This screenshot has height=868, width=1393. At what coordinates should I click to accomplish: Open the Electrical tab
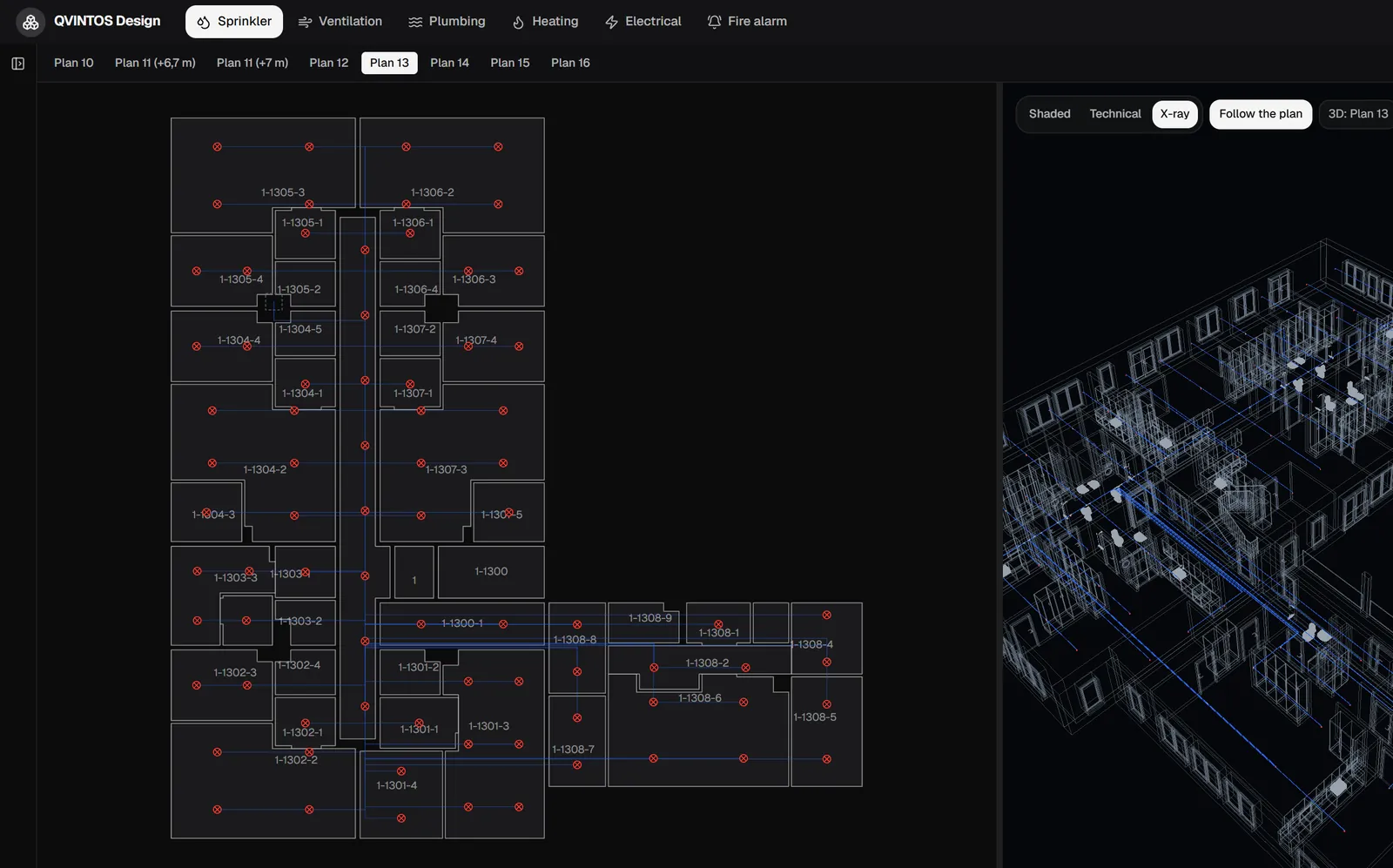643,22
